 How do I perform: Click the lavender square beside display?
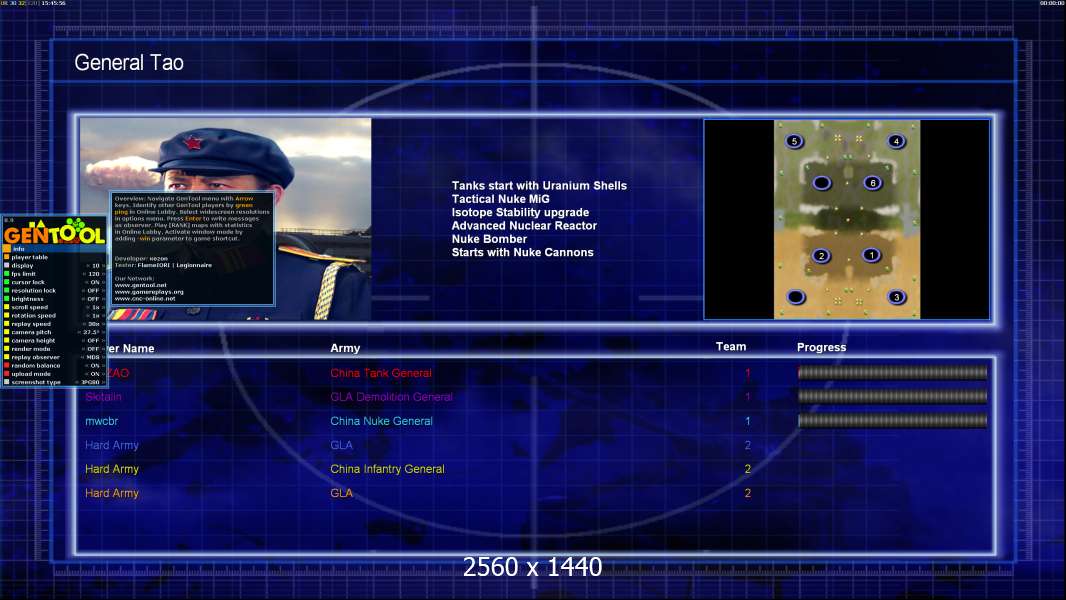pyautogui.click(x=7, y=266)
